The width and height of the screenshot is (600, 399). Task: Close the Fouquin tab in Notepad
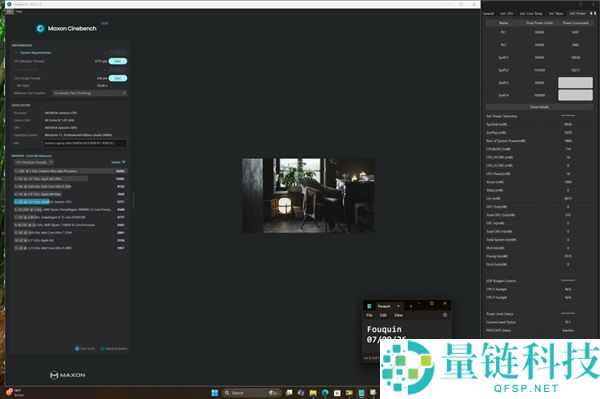click(398, 306)
